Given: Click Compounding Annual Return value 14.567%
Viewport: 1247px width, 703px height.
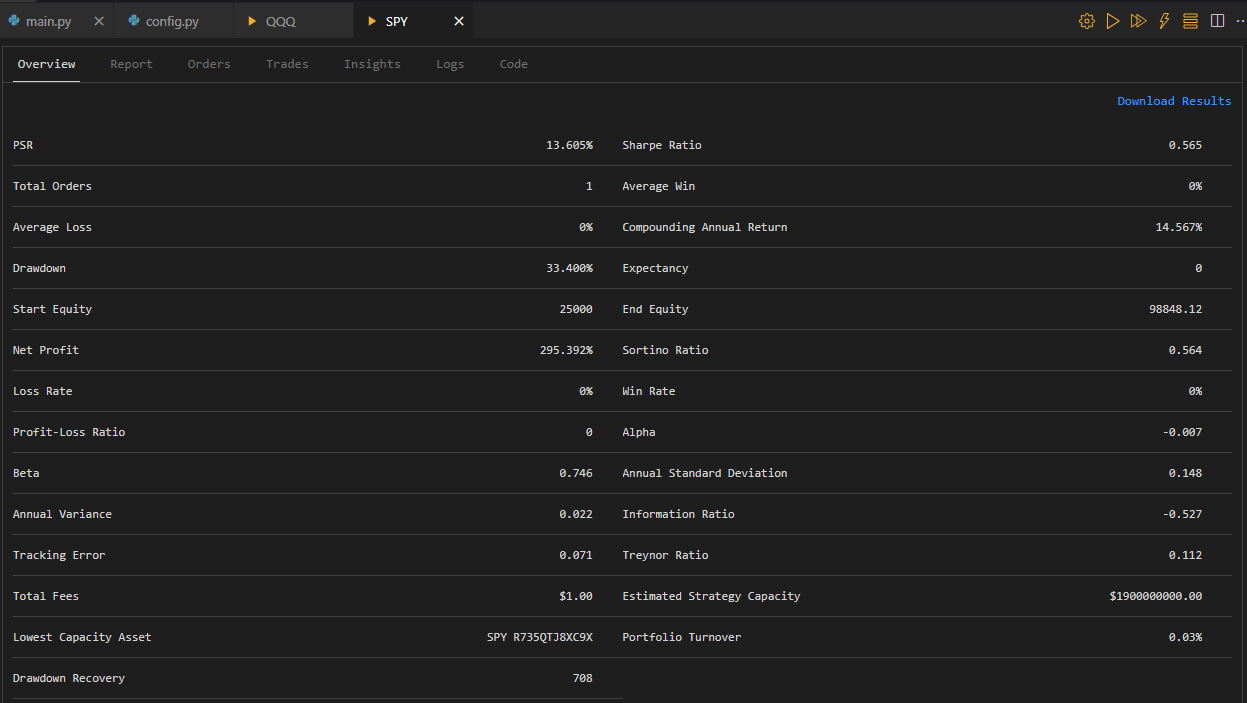Looking at the screenshot, I should tap(1178, 227).
